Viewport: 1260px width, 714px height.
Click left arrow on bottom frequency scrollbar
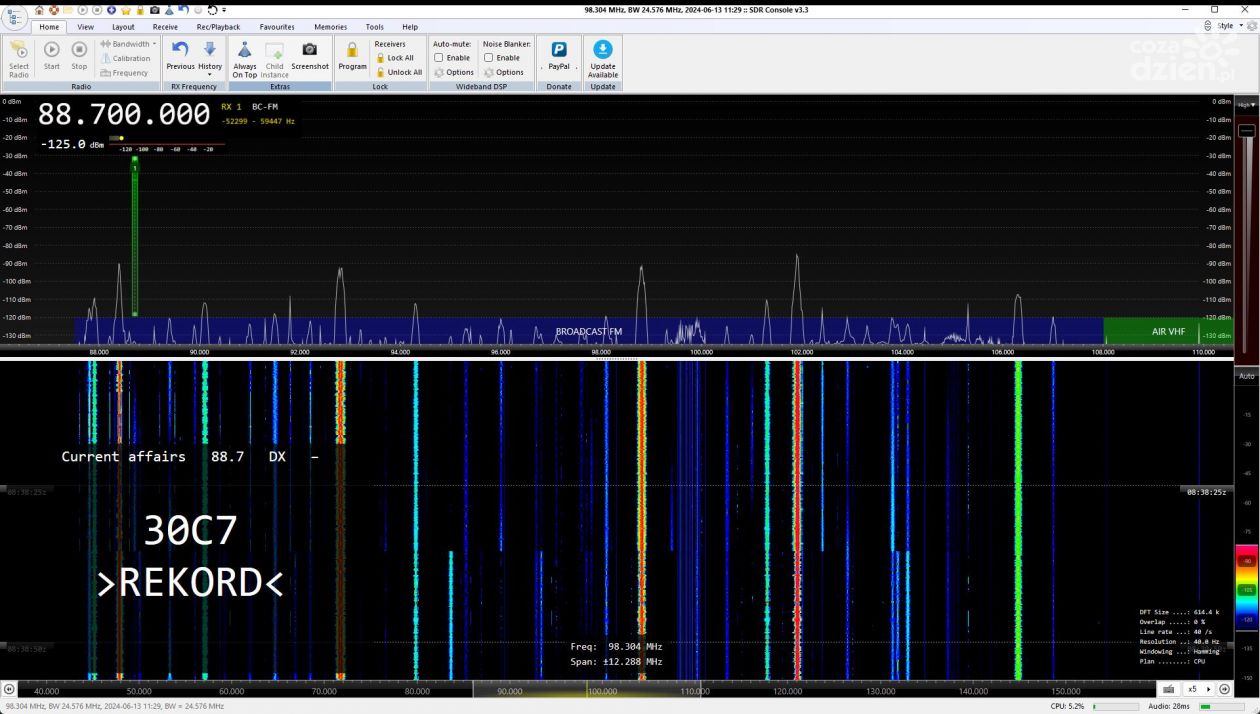9,690
